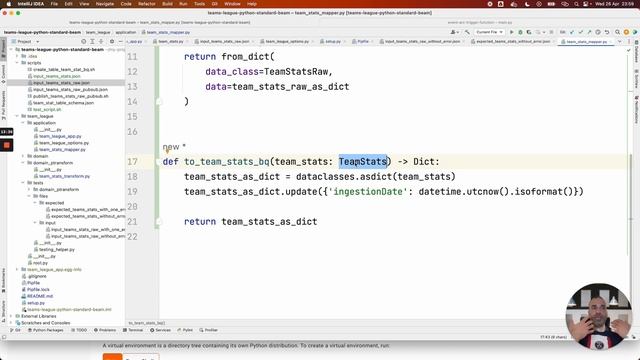Click the macOS Control Center icon
This screenshot has height=360, width=640.
coord(586,4)
